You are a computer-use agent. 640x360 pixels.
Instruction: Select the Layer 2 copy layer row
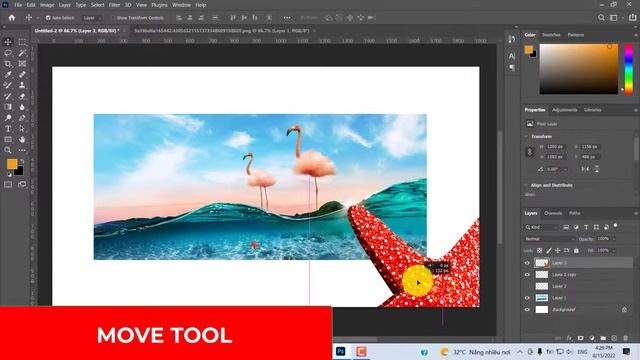[578, 275]
